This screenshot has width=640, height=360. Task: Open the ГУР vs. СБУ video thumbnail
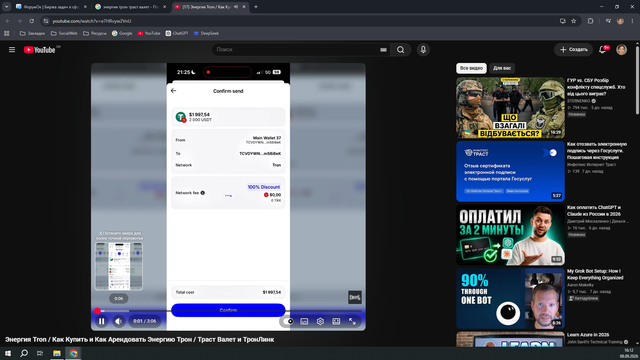[x=510, y=108]
